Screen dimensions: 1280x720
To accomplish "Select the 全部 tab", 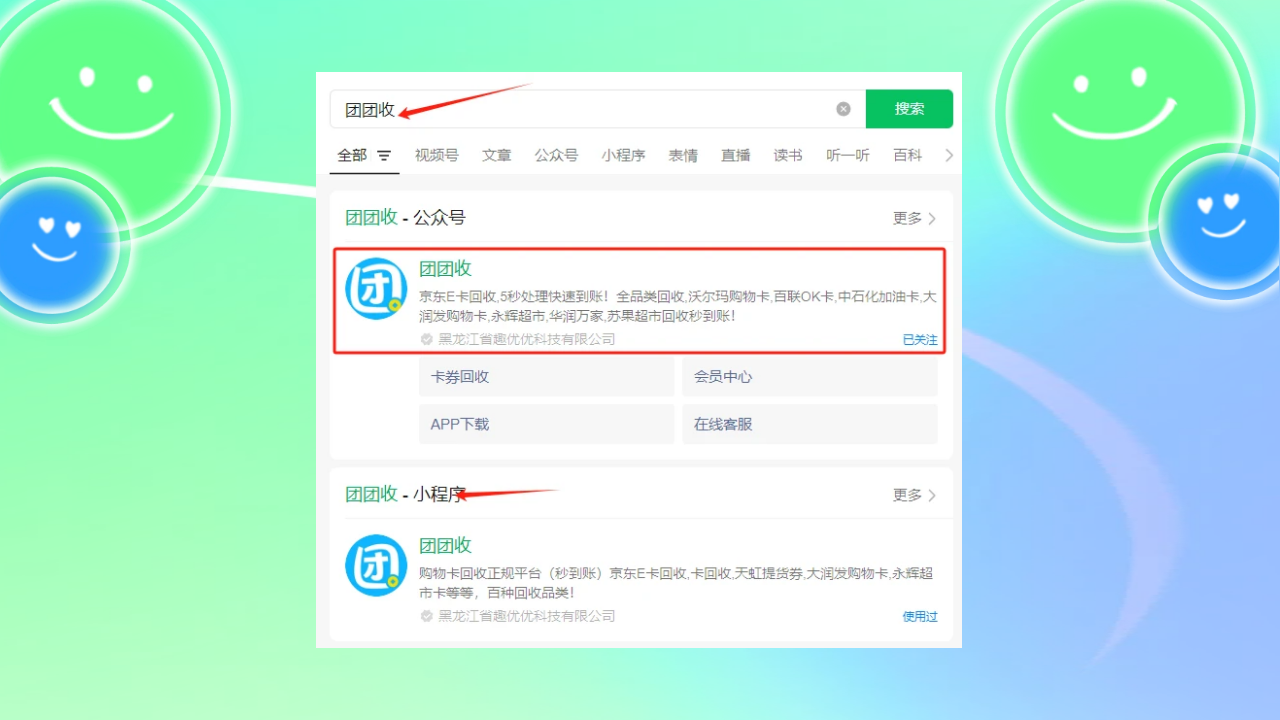I will (352, 155).
